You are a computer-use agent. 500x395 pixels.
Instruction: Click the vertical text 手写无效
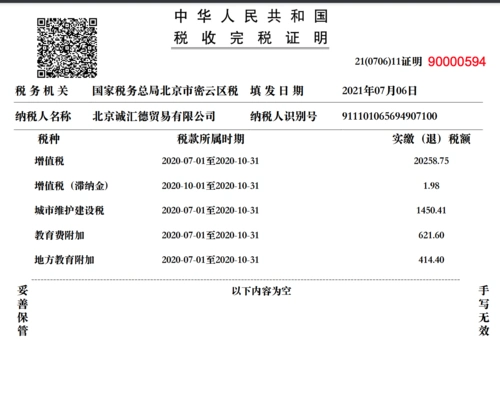point(484,311)
